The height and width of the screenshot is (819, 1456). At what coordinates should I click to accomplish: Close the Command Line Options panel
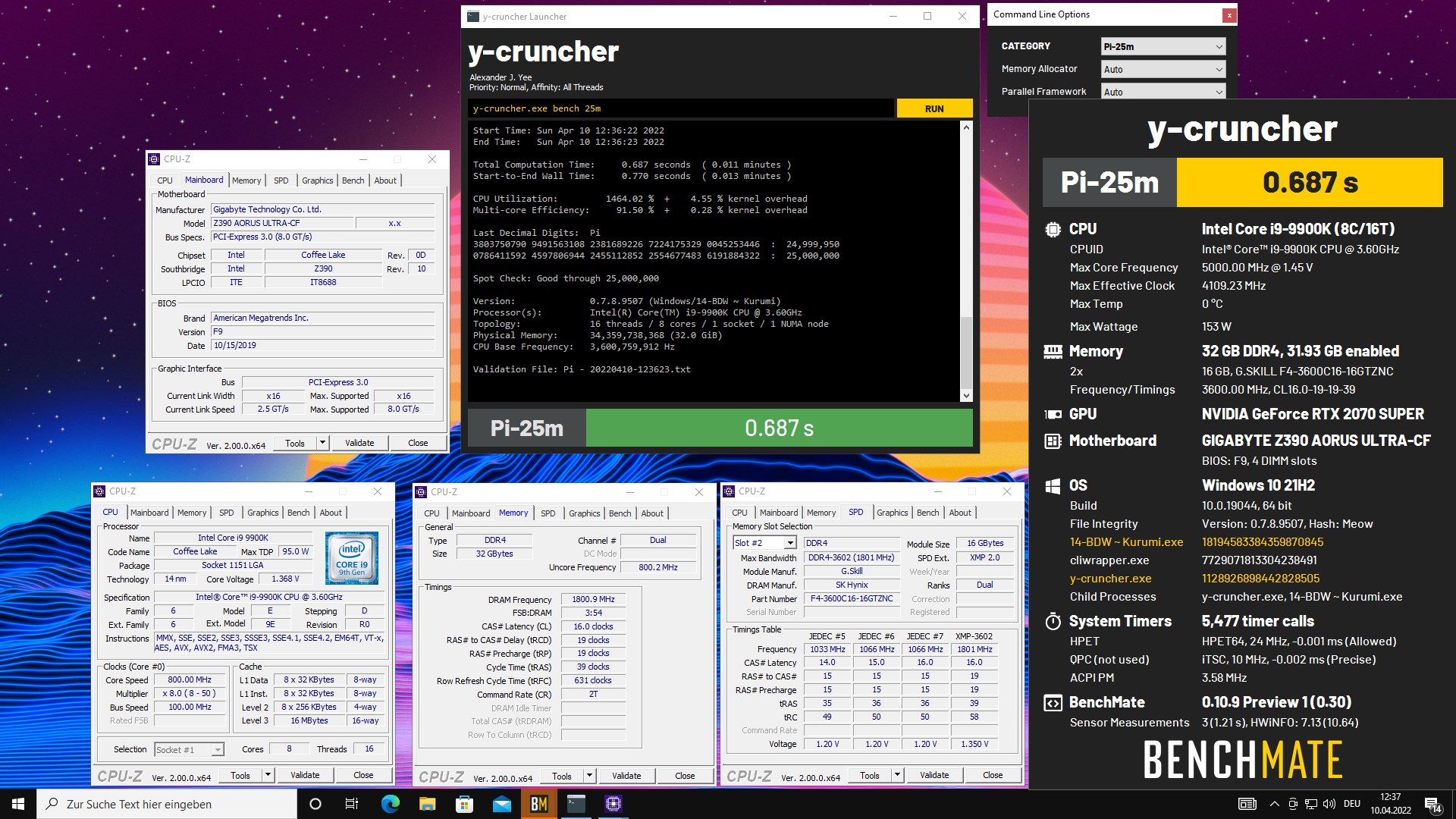pyautogui.click(x=1228, y=15)
